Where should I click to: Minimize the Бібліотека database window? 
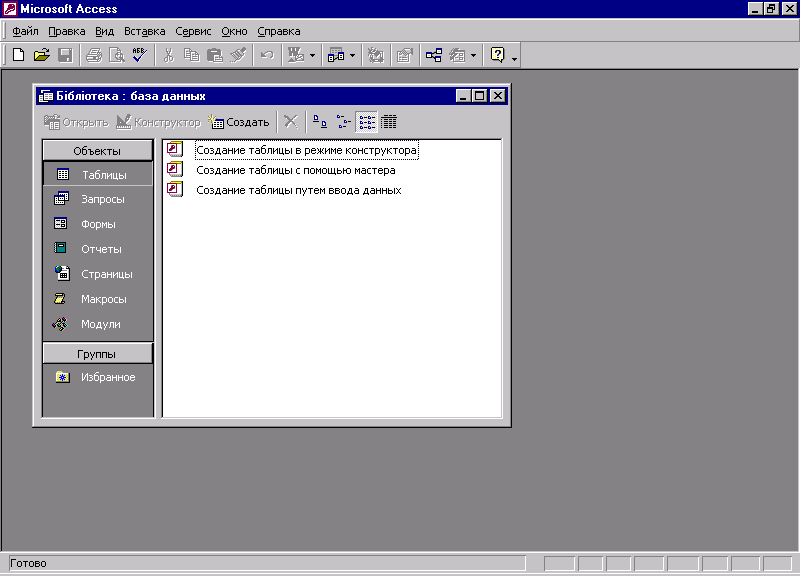(463, 96)
